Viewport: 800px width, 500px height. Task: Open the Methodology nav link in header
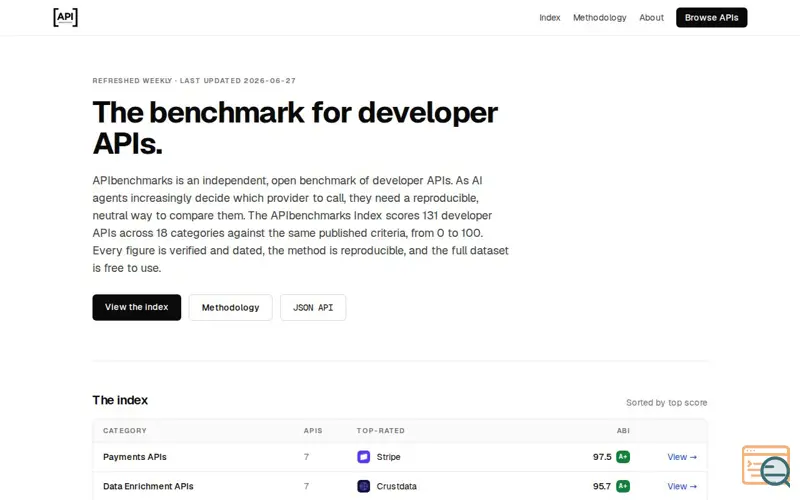coord(599,17)
